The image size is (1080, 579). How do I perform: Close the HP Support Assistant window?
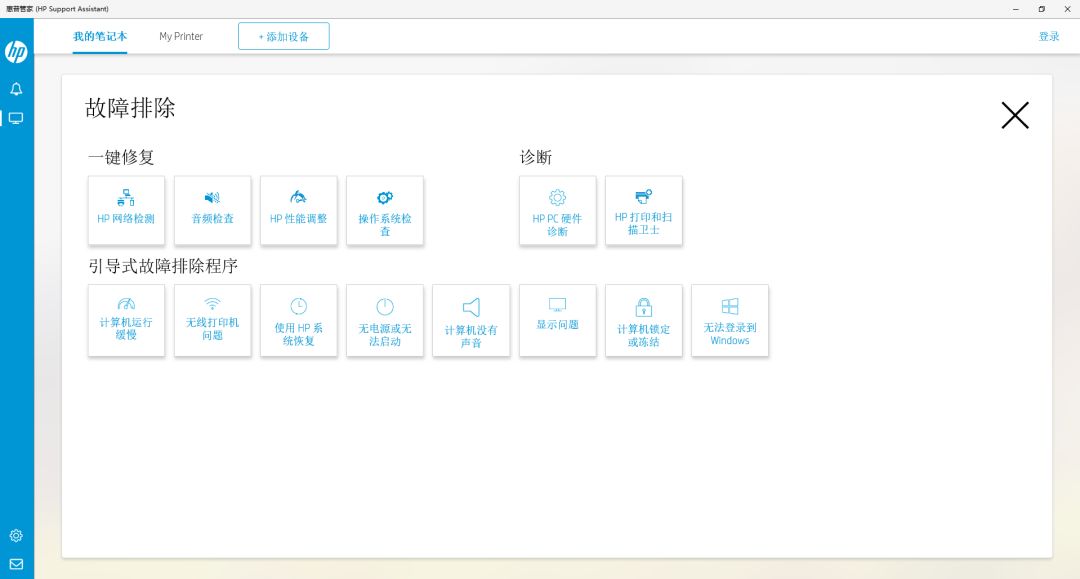(x=1068, y=9)
